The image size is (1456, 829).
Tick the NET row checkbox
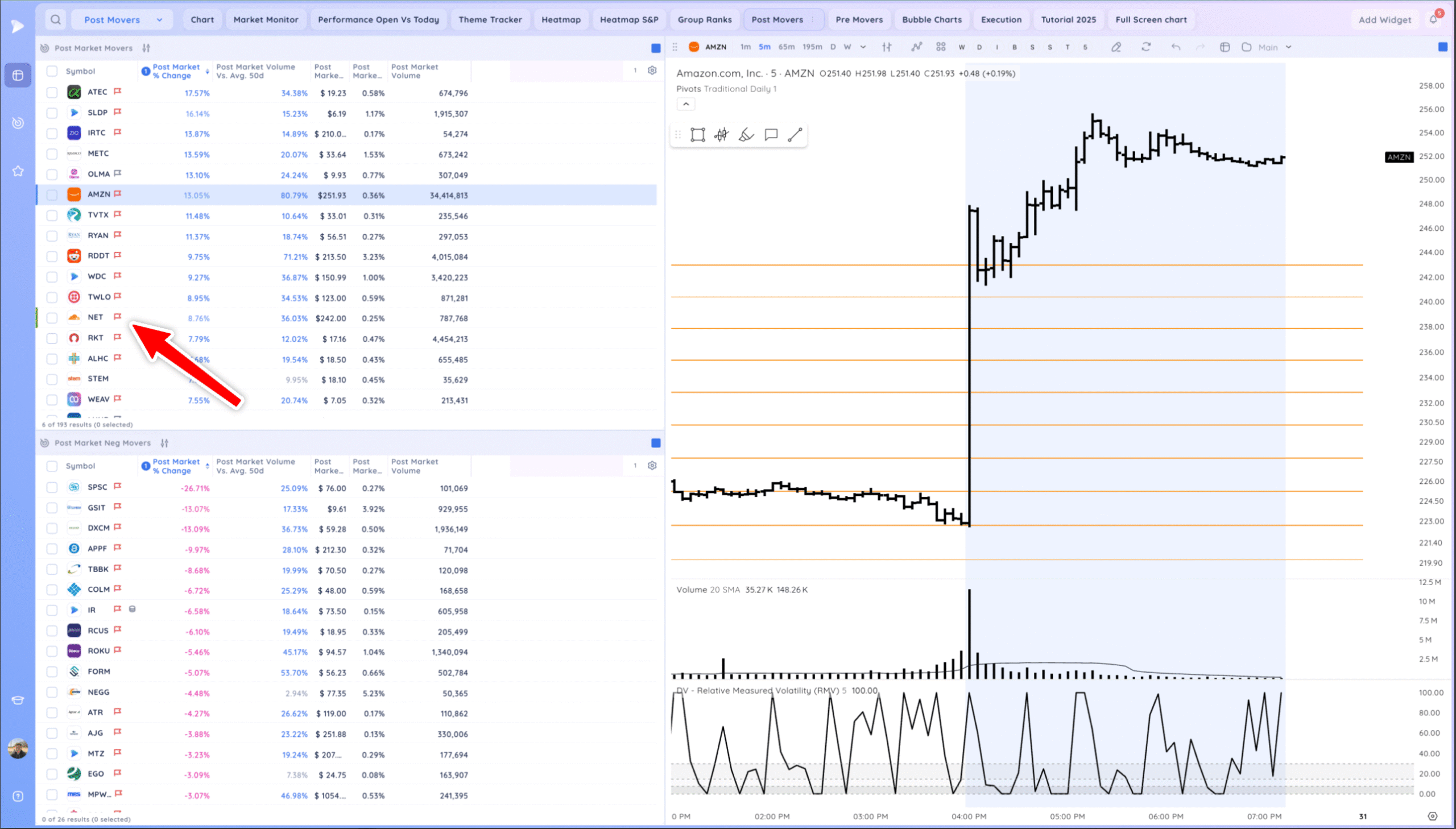click(52, 318)
